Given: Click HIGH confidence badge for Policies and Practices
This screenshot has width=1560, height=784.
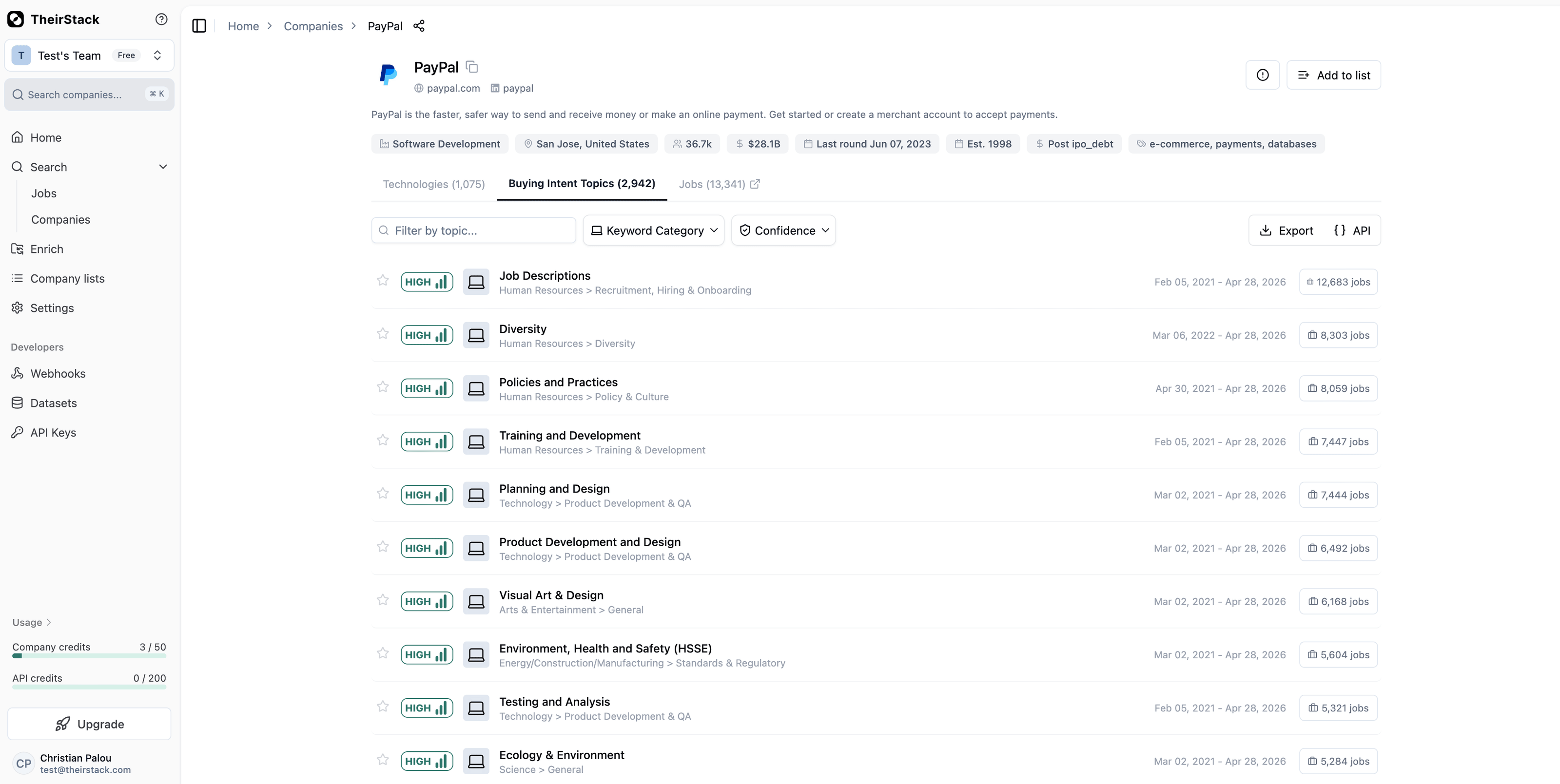Looking at the screenshot, I should [x=427, y=389].
